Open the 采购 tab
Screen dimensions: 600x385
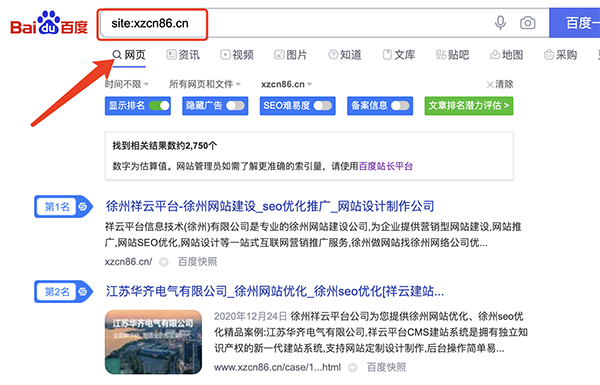point(561,55)
